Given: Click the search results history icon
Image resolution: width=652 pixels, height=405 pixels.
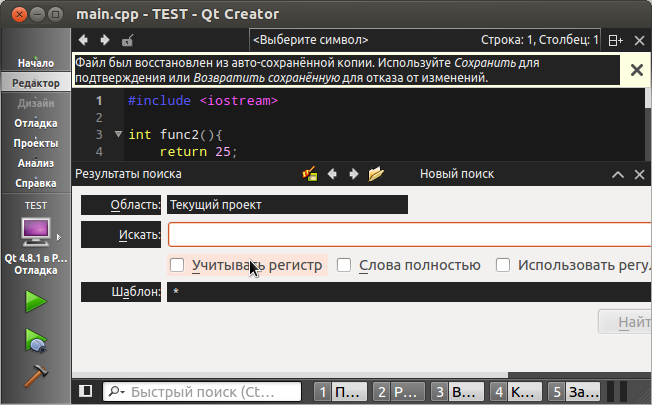Looking at the screenshot, I should pos(310,174).
